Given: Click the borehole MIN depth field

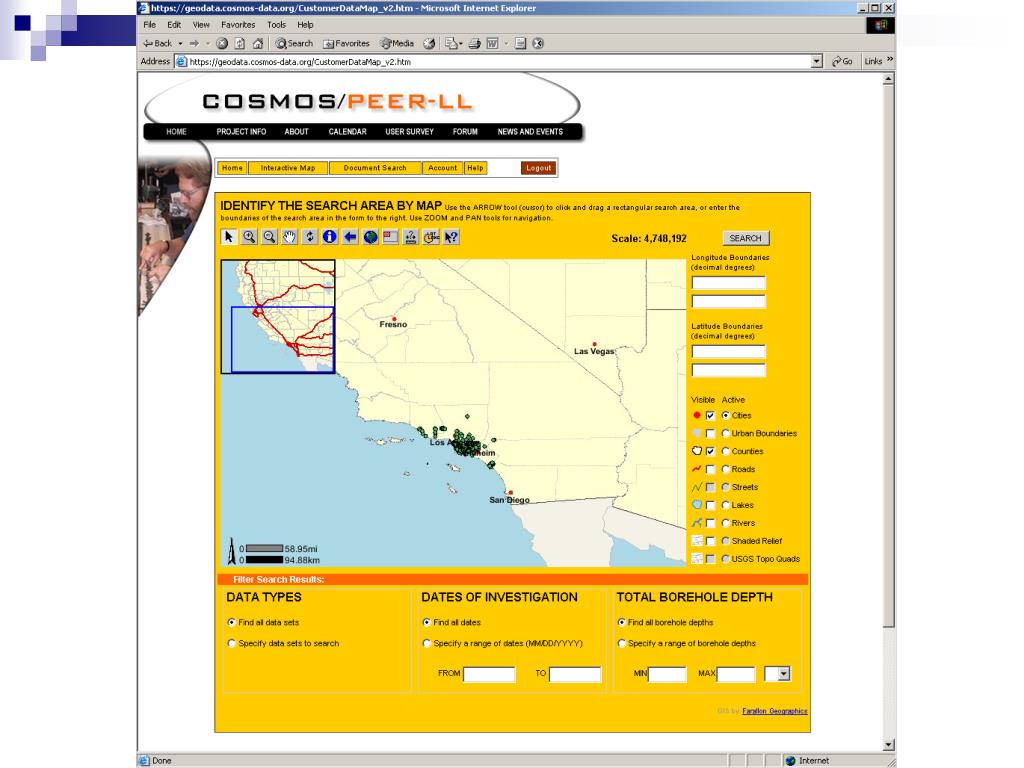Looking at the screenshot, I should [x=667, y=674].
